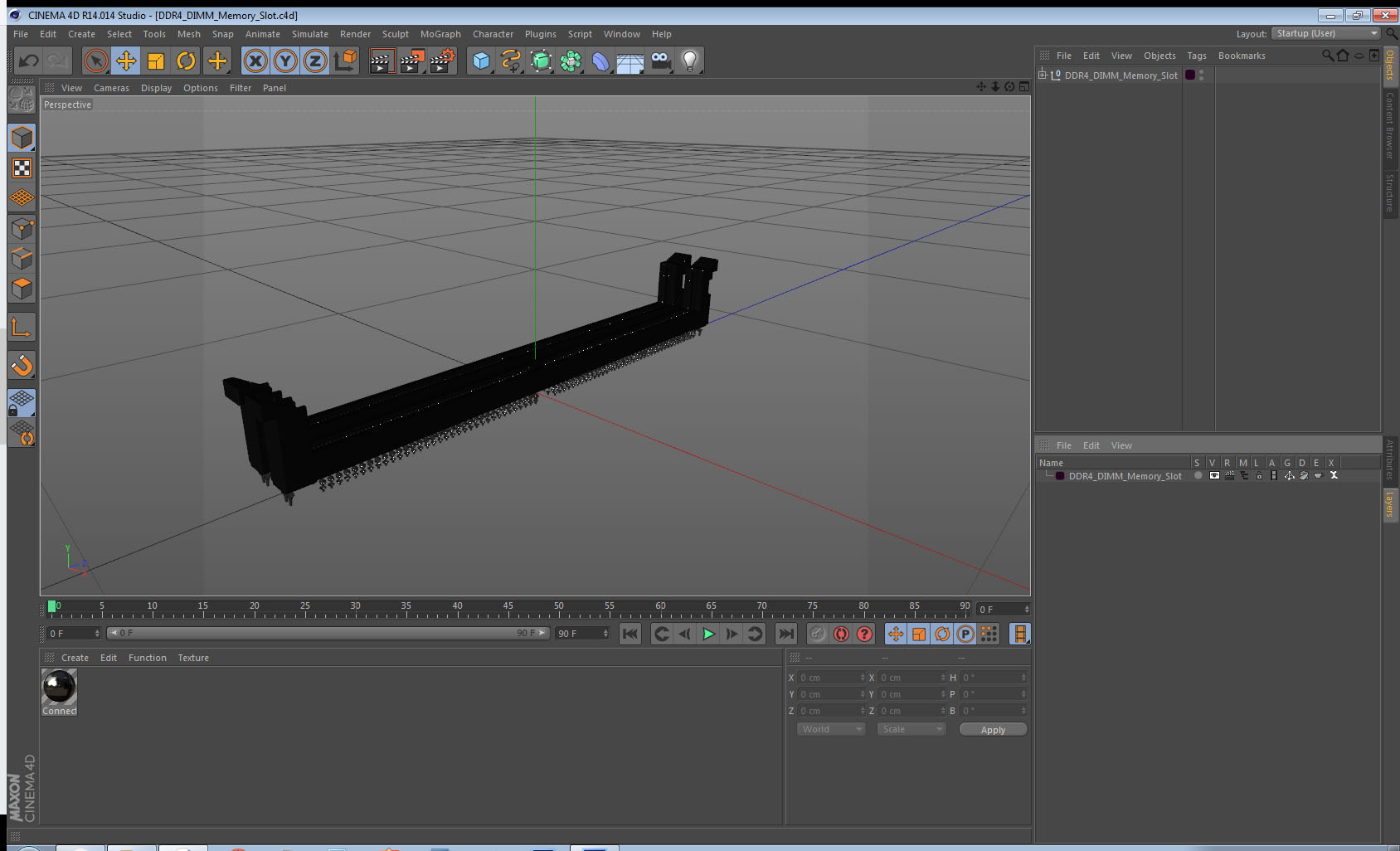Click object layer color swatch in Object Manager

tap(1190, 75)
